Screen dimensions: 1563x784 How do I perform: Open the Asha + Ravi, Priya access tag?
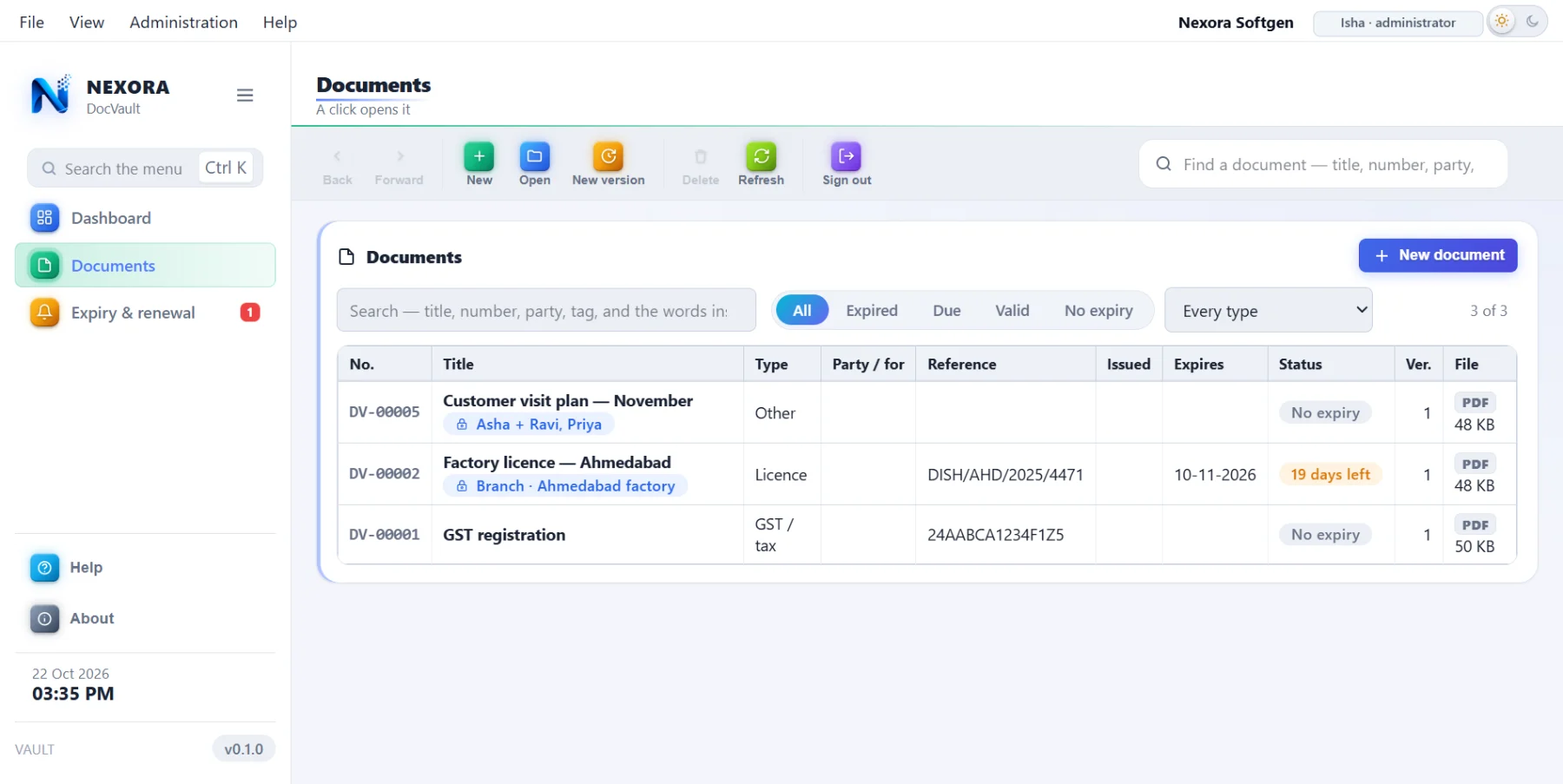[529, 425]
